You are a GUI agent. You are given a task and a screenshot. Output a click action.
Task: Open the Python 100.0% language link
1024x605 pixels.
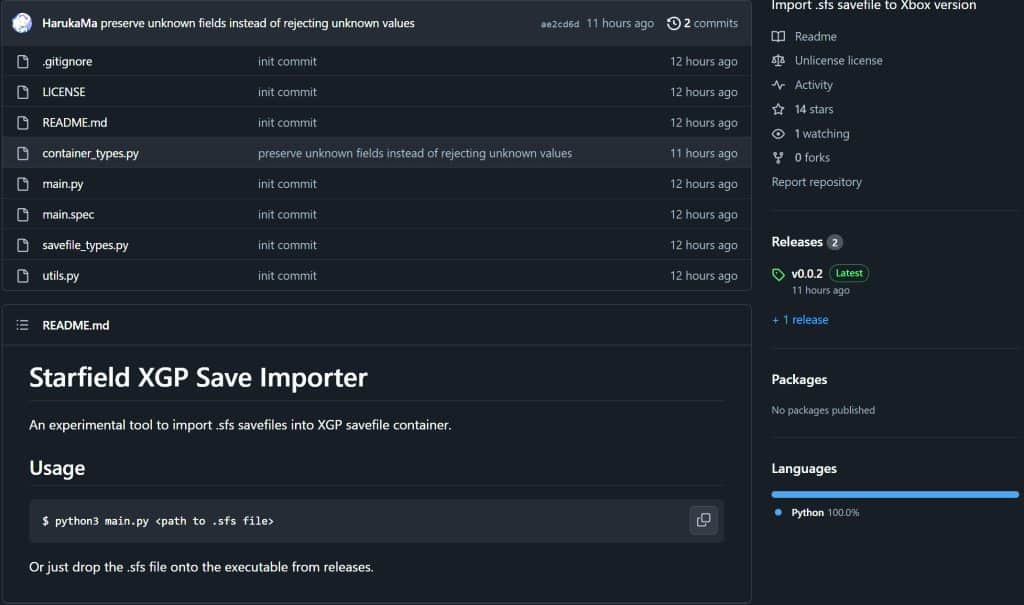pos(825,513)
